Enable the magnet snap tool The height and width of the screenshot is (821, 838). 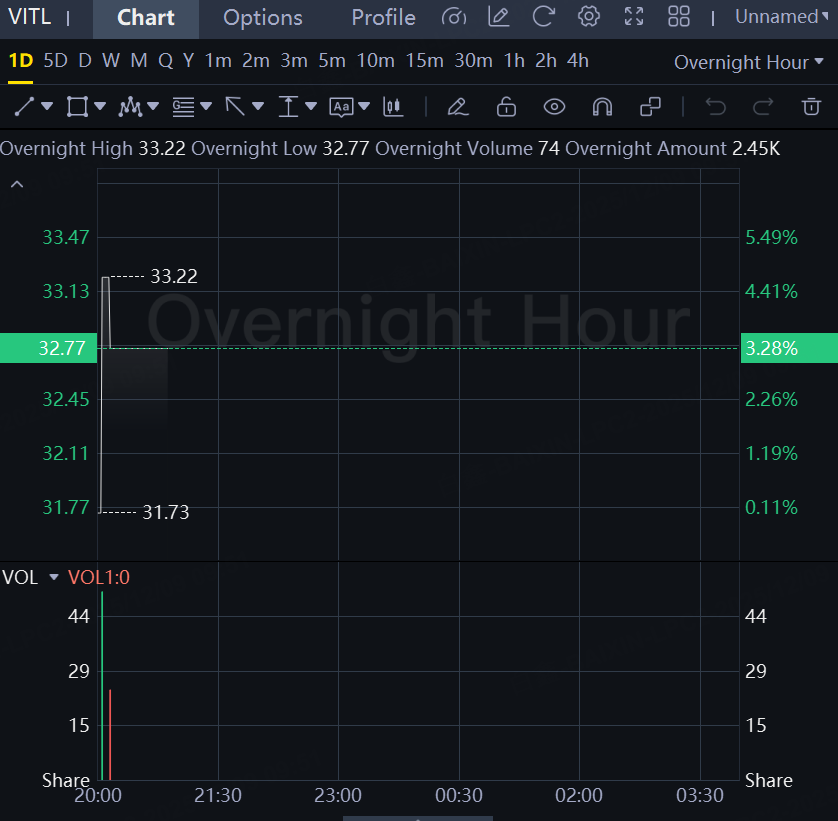tap(602, 106)
